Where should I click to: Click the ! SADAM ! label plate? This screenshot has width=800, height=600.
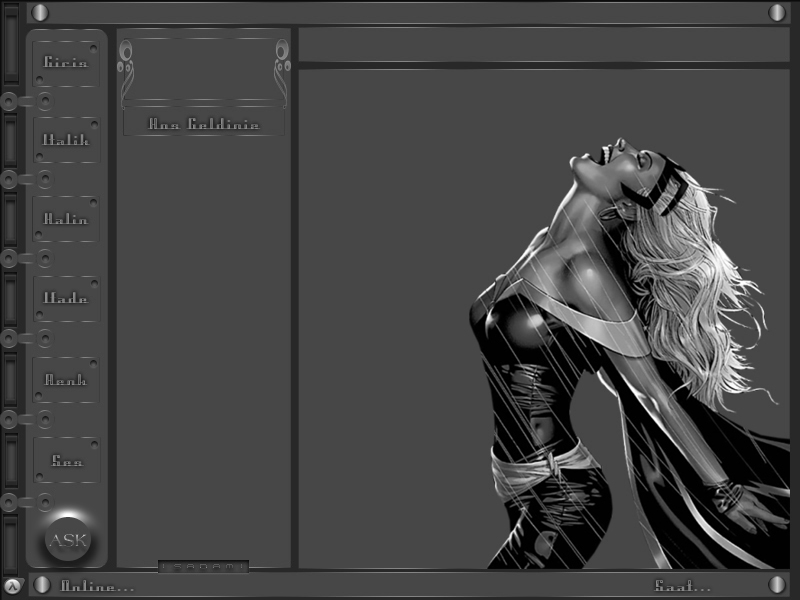203,566
